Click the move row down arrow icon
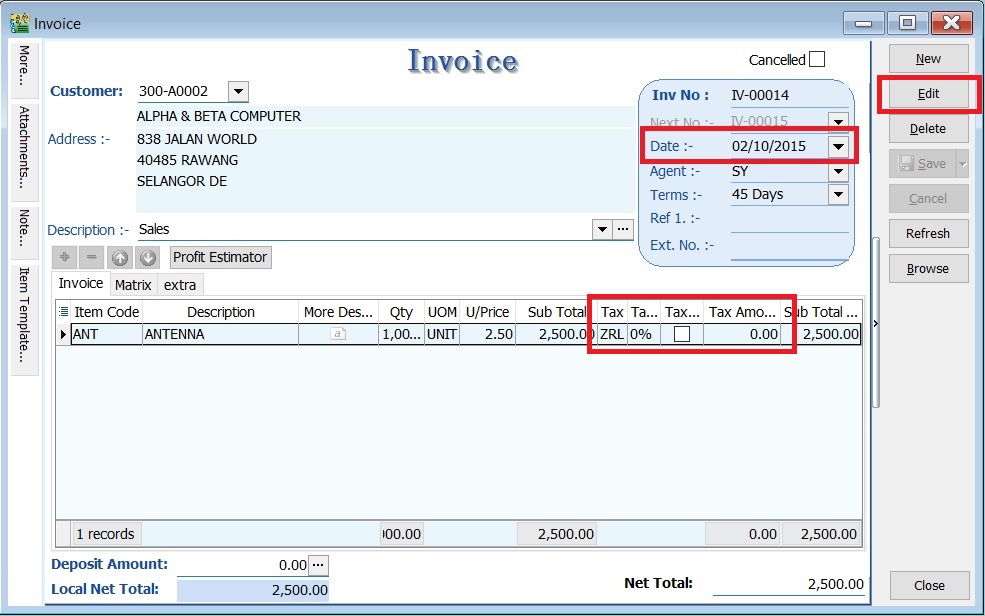The height and width of the screenshot is (616, 985). point(147,258)
